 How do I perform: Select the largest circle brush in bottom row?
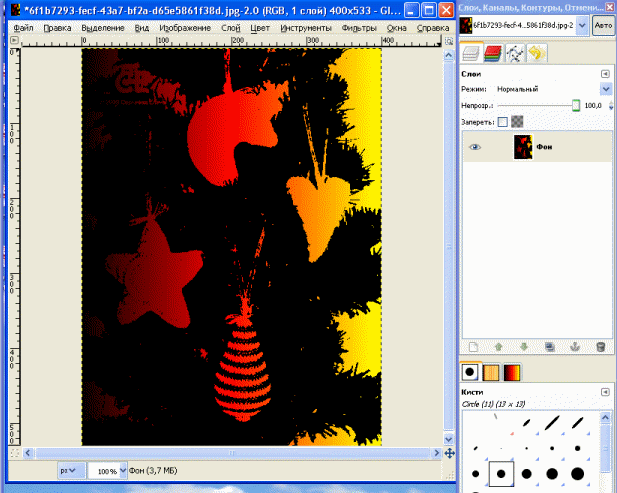point(577,474)
